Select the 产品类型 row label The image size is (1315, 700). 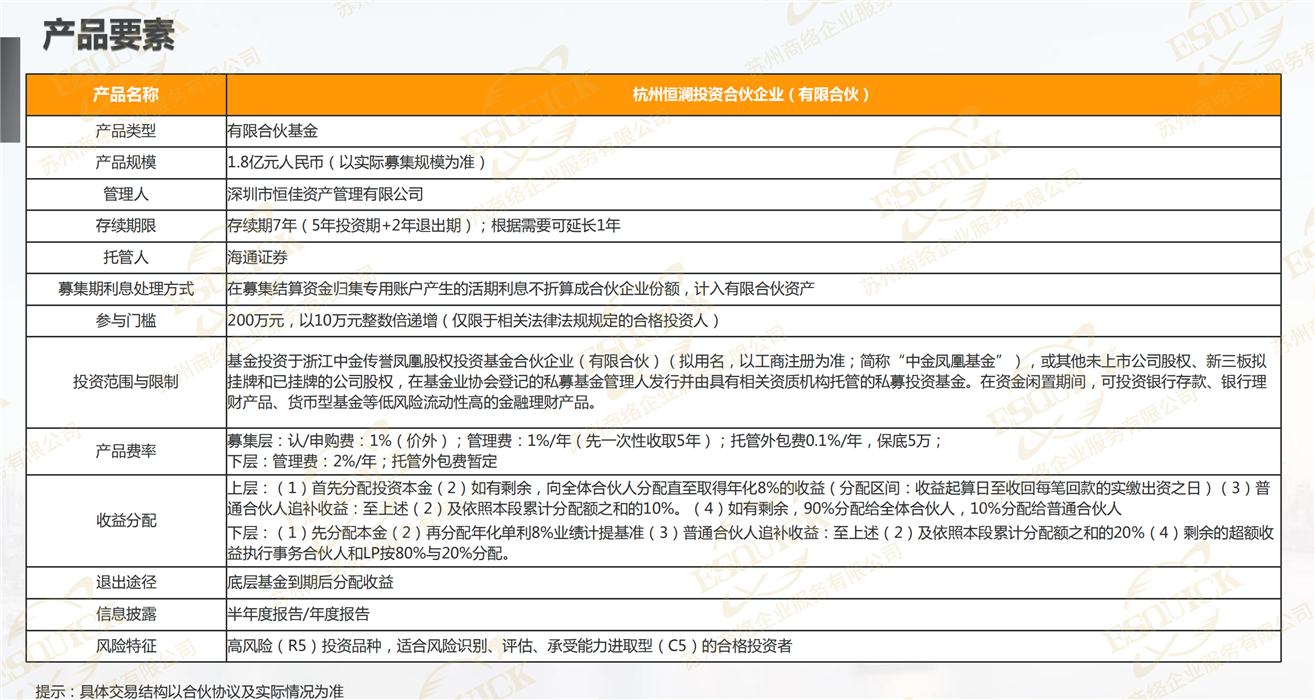click(x=126, y=131)
